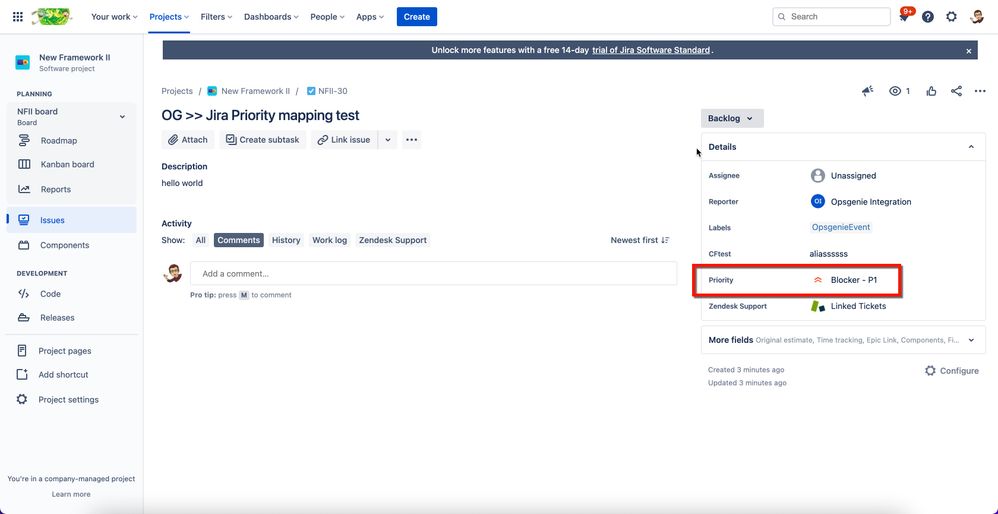This screenshot has height=514, width=998.
Task: Open Project settings
Action: coord(68,399)
